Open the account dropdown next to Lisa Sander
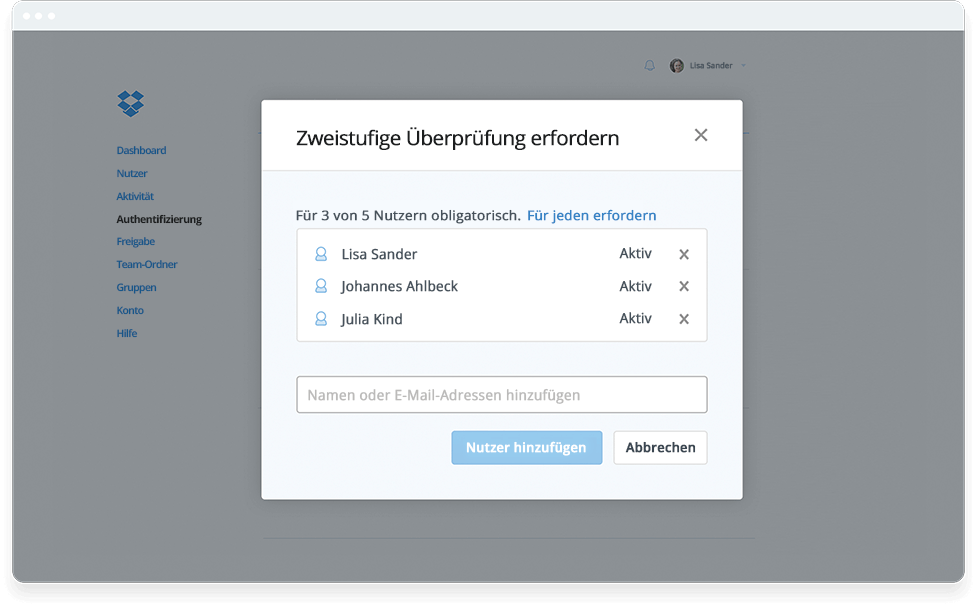 coord(746,65)
